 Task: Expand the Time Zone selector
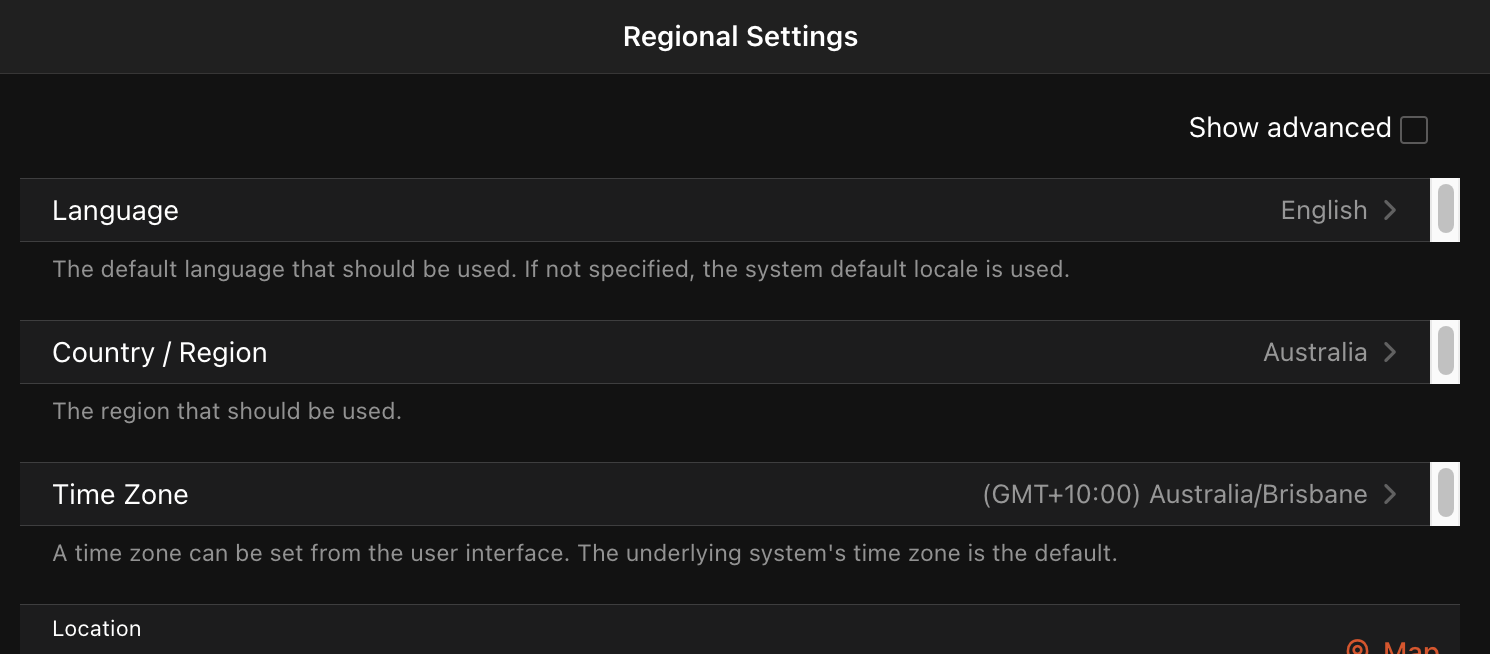coord(700,494)
